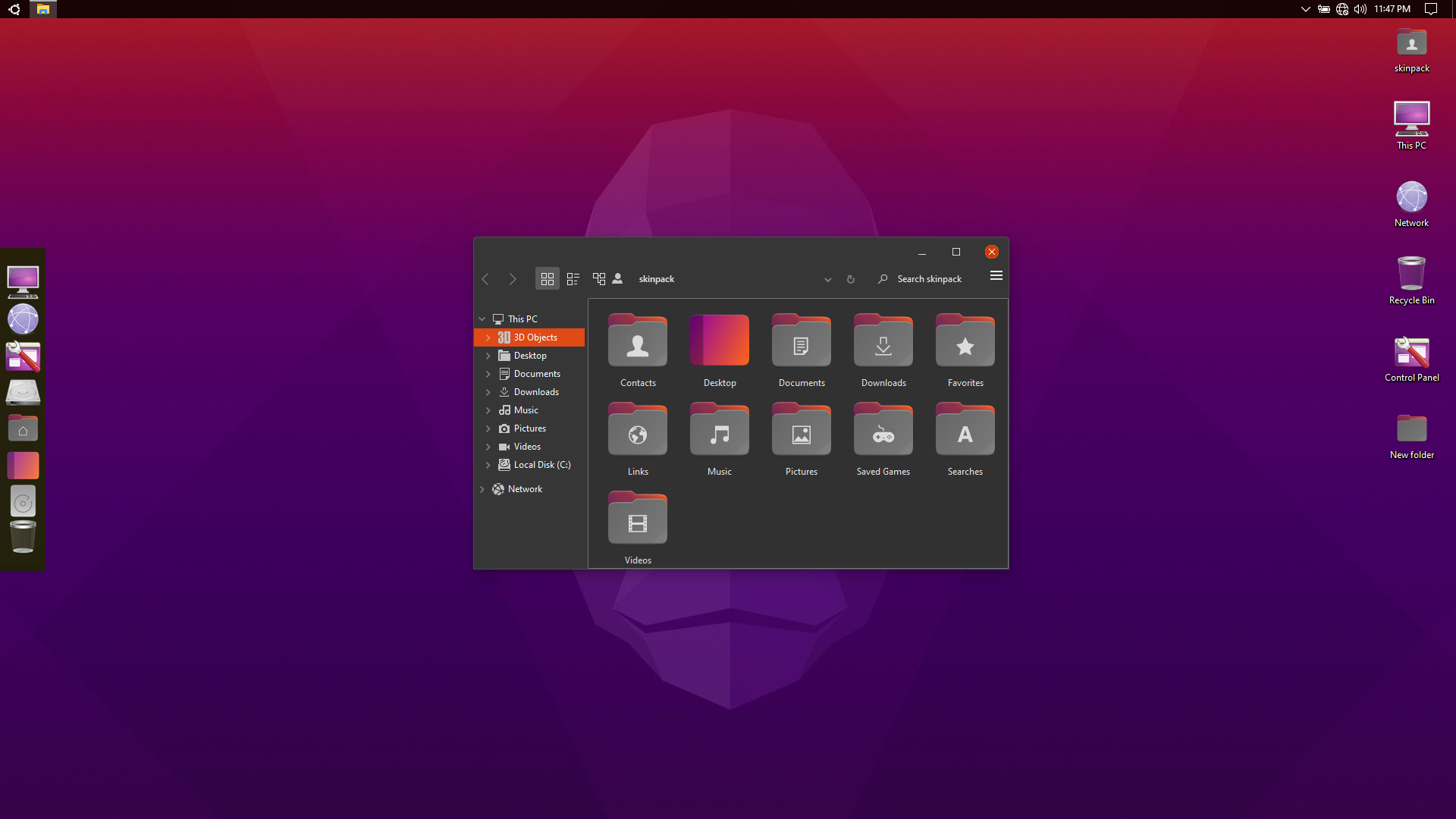
Task: Open the Saved Games folder
Action: coord(883,433)
